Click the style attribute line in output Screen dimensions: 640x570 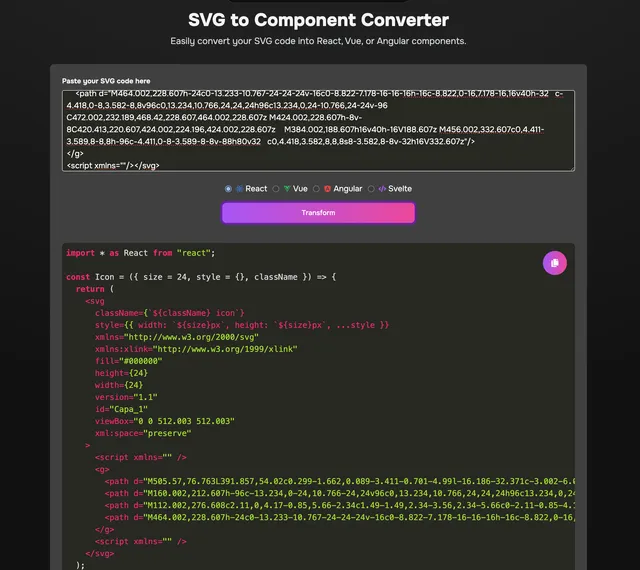click(242, 325)
